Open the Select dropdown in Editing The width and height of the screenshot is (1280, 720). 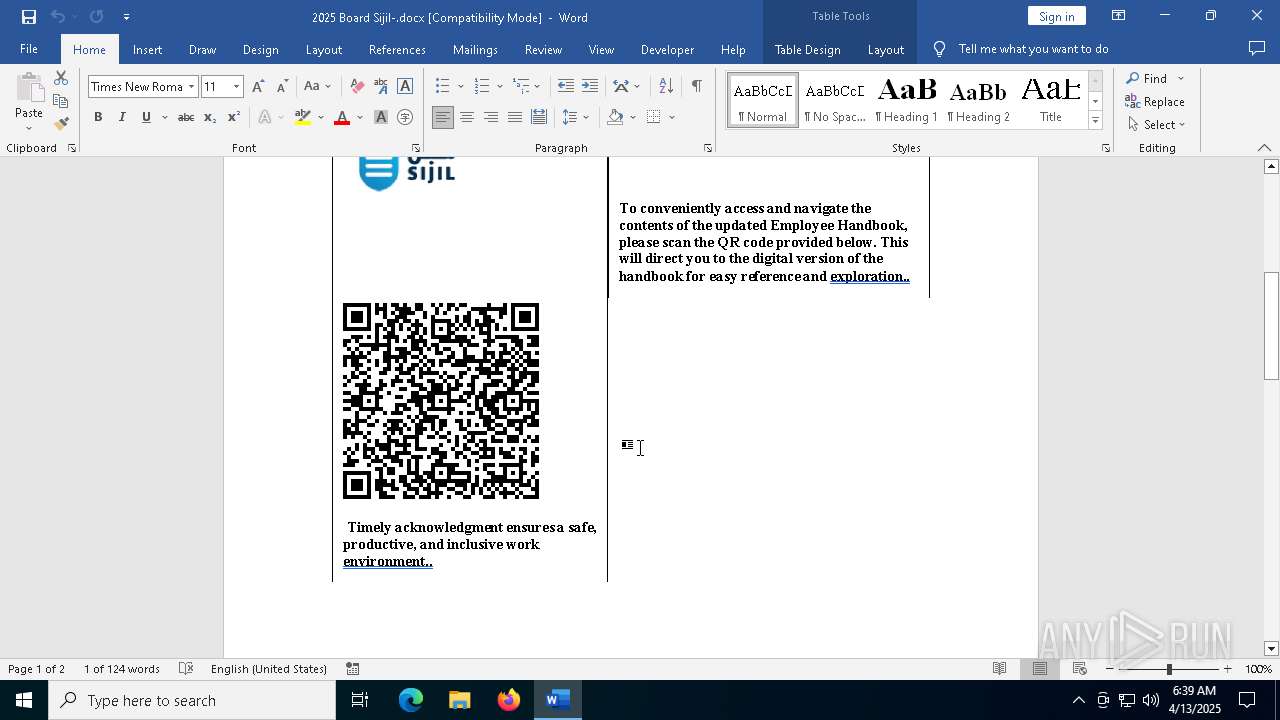tap(1156, 125)
